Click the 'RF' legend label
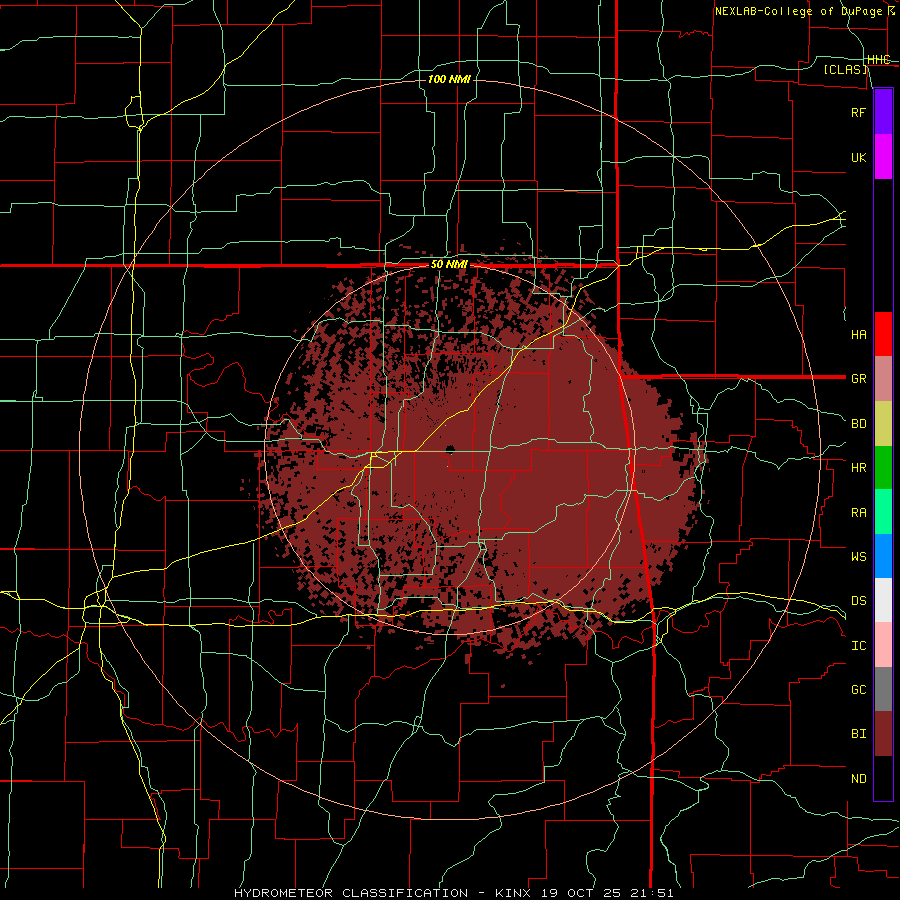 [x=859, y=112]
